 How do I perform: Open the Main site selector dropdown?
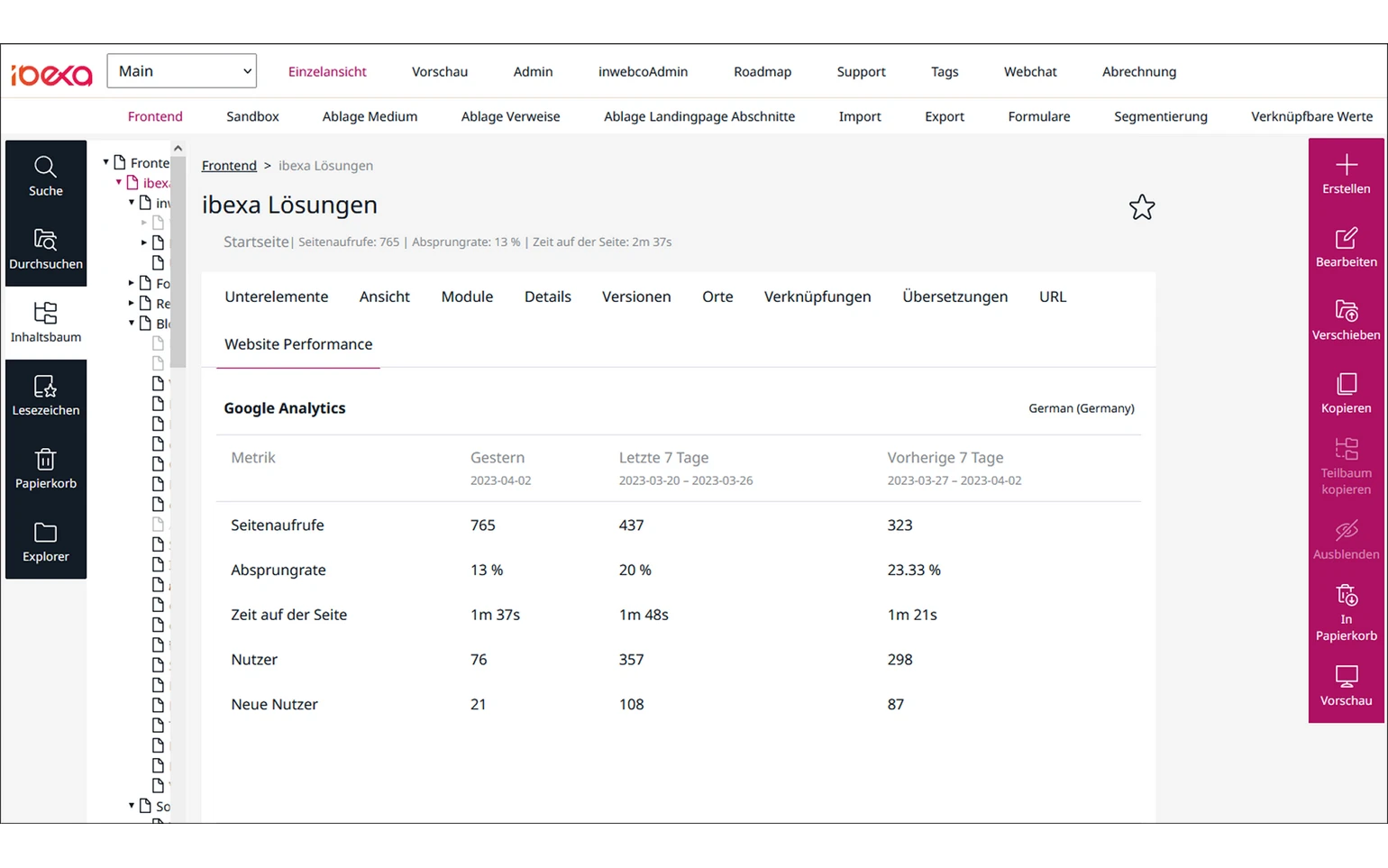click(x=180, y=70)
